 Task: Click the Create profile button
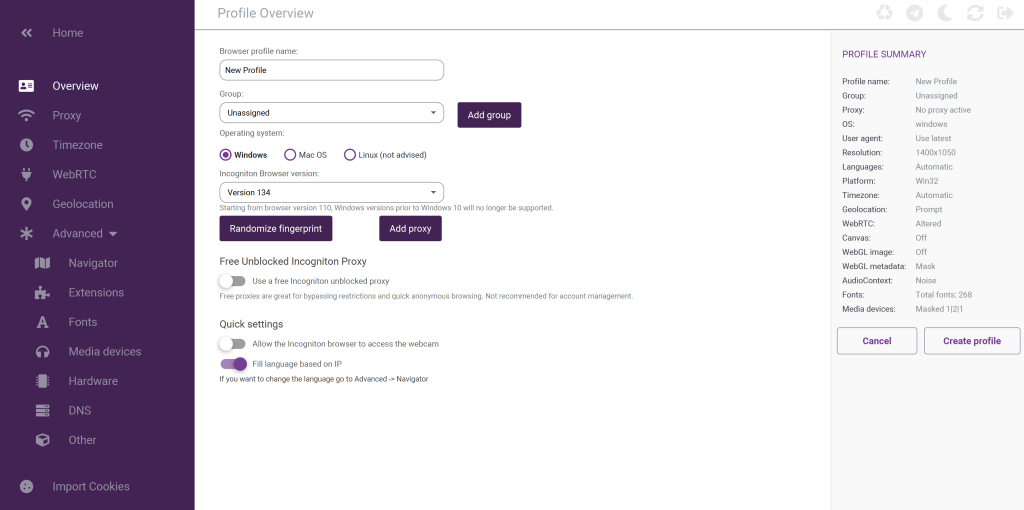point(971,341)
